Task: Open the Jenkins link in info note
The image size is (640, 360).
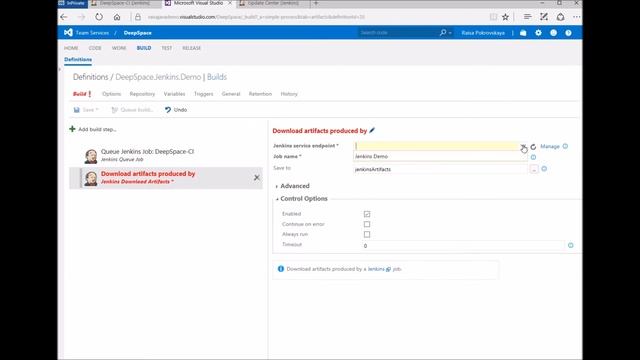Action: click(376, 269)
